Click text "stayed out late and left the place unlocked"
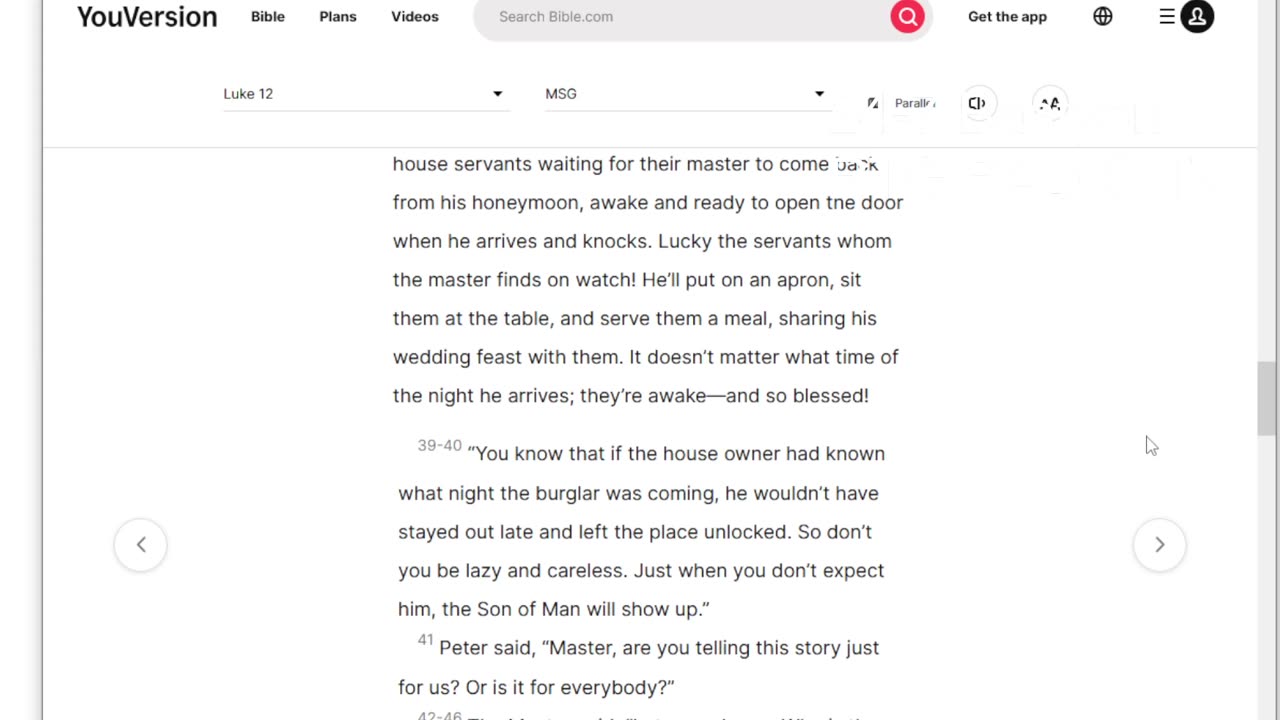This screenshot has width=1280, height=720. tap(593, 532)
